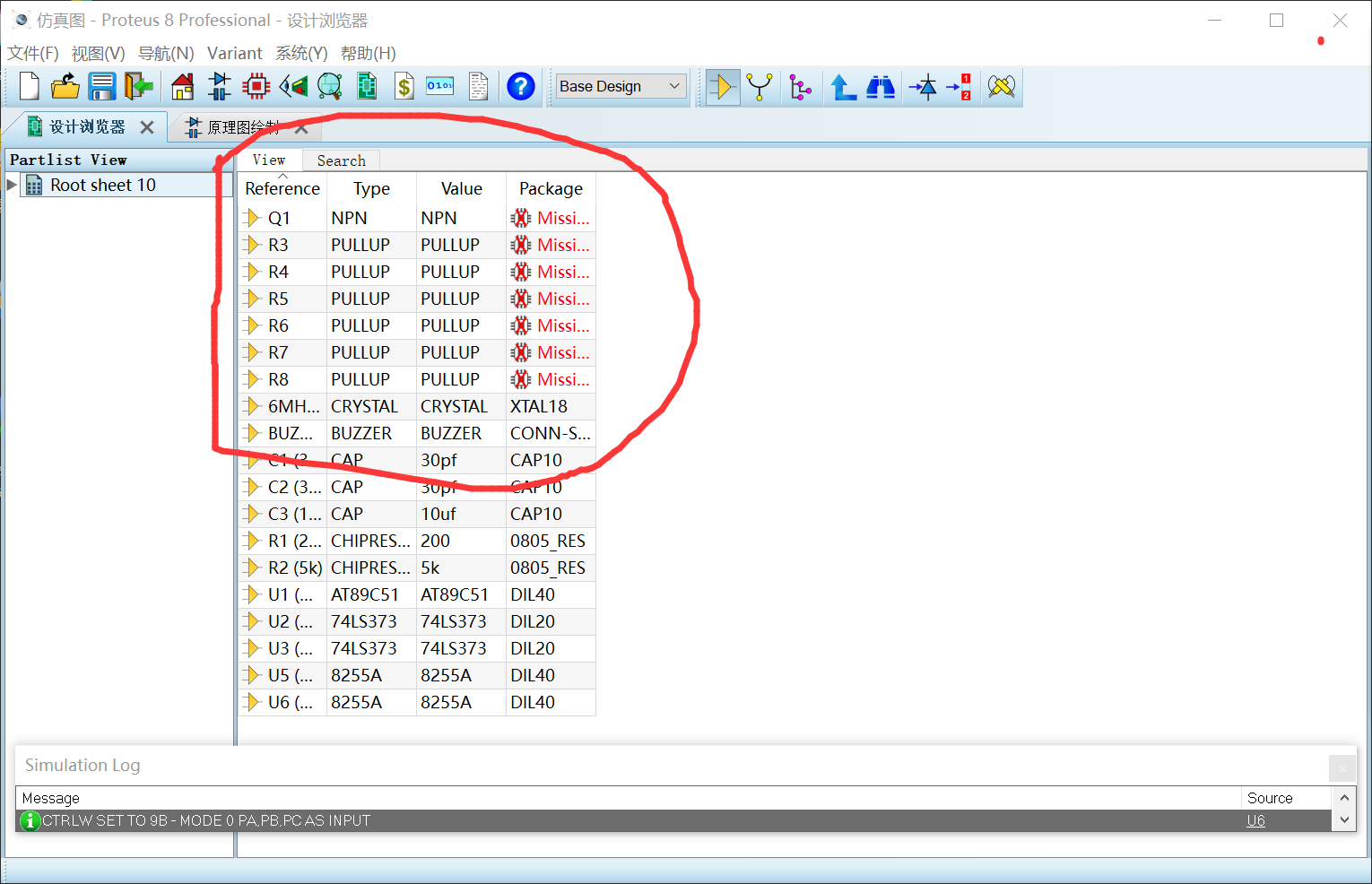1372x884 pixels.
Task: Toggle the Partlist view mode button
Action: click(723, 87)
